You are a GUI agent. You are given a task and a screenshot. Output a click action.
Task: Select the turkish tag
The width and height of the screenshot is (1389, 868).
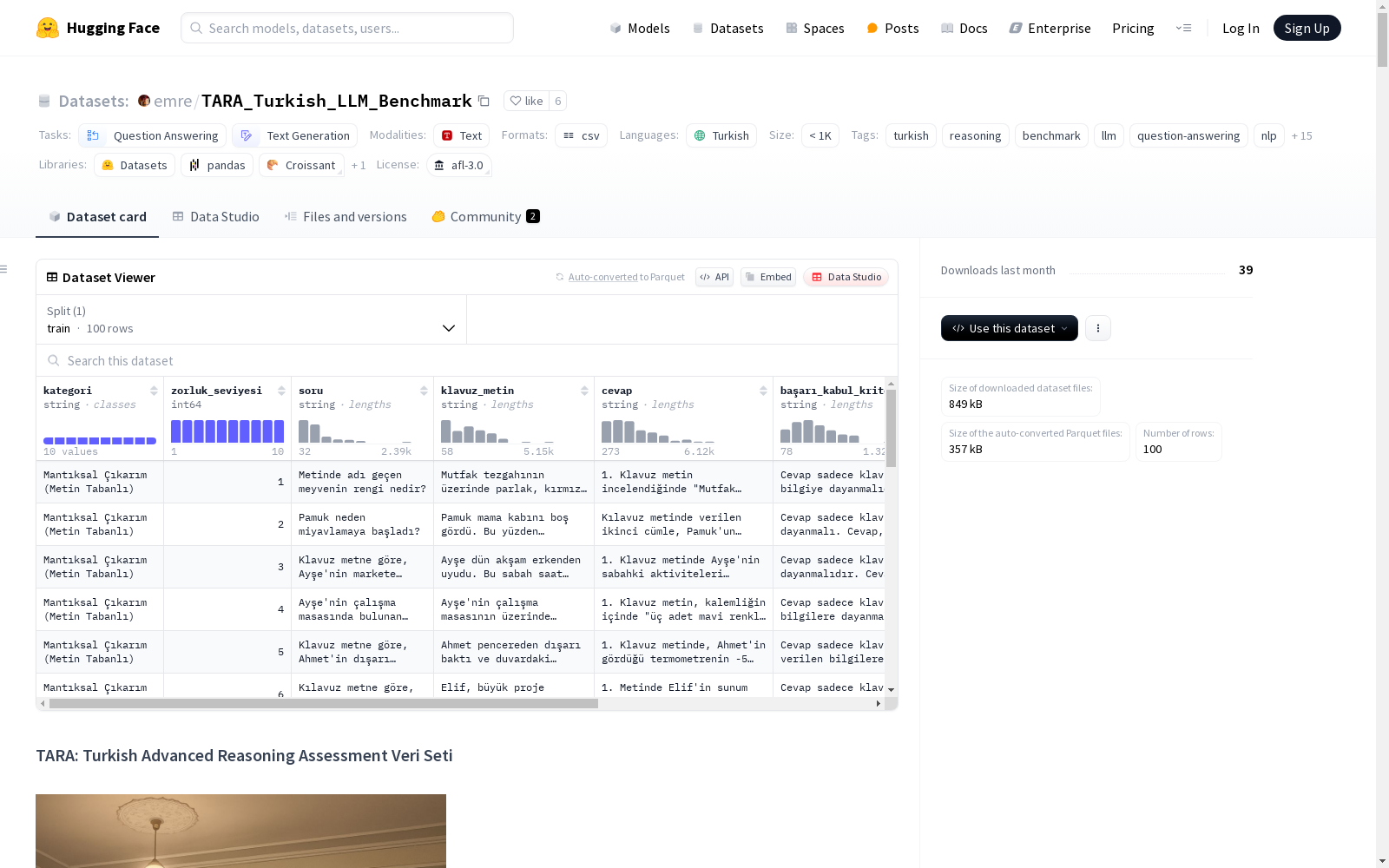[911, 135]
